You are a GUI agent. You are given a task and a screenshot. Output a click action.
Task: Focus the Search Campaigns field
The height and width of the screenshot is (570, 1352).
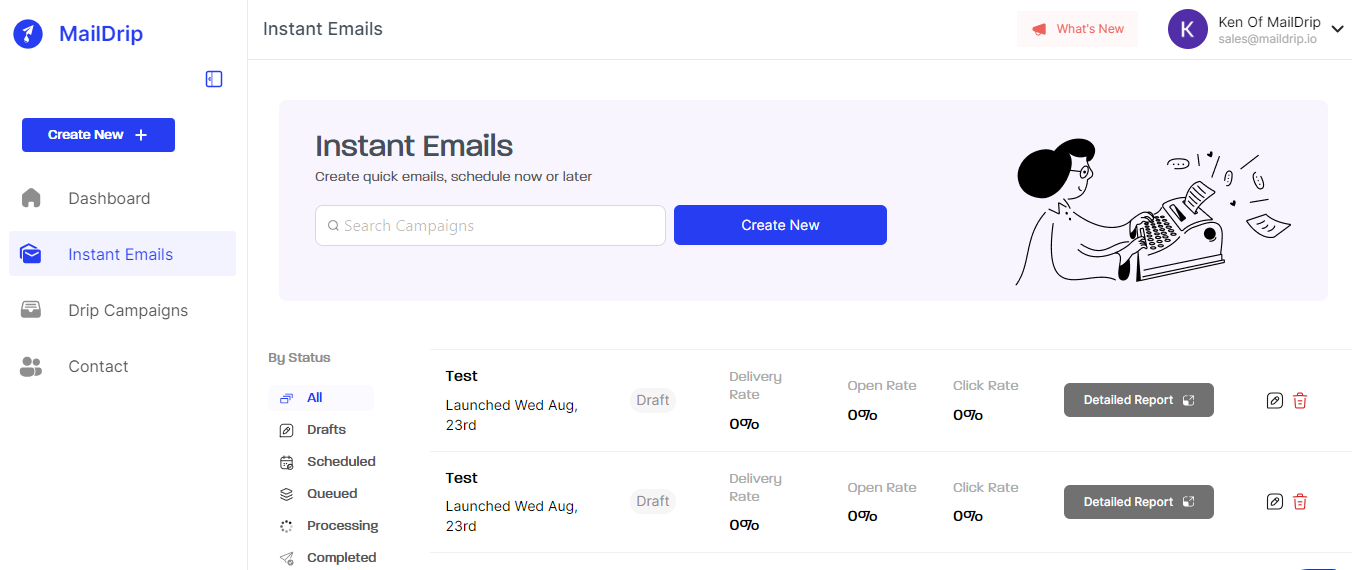(490, 225)
